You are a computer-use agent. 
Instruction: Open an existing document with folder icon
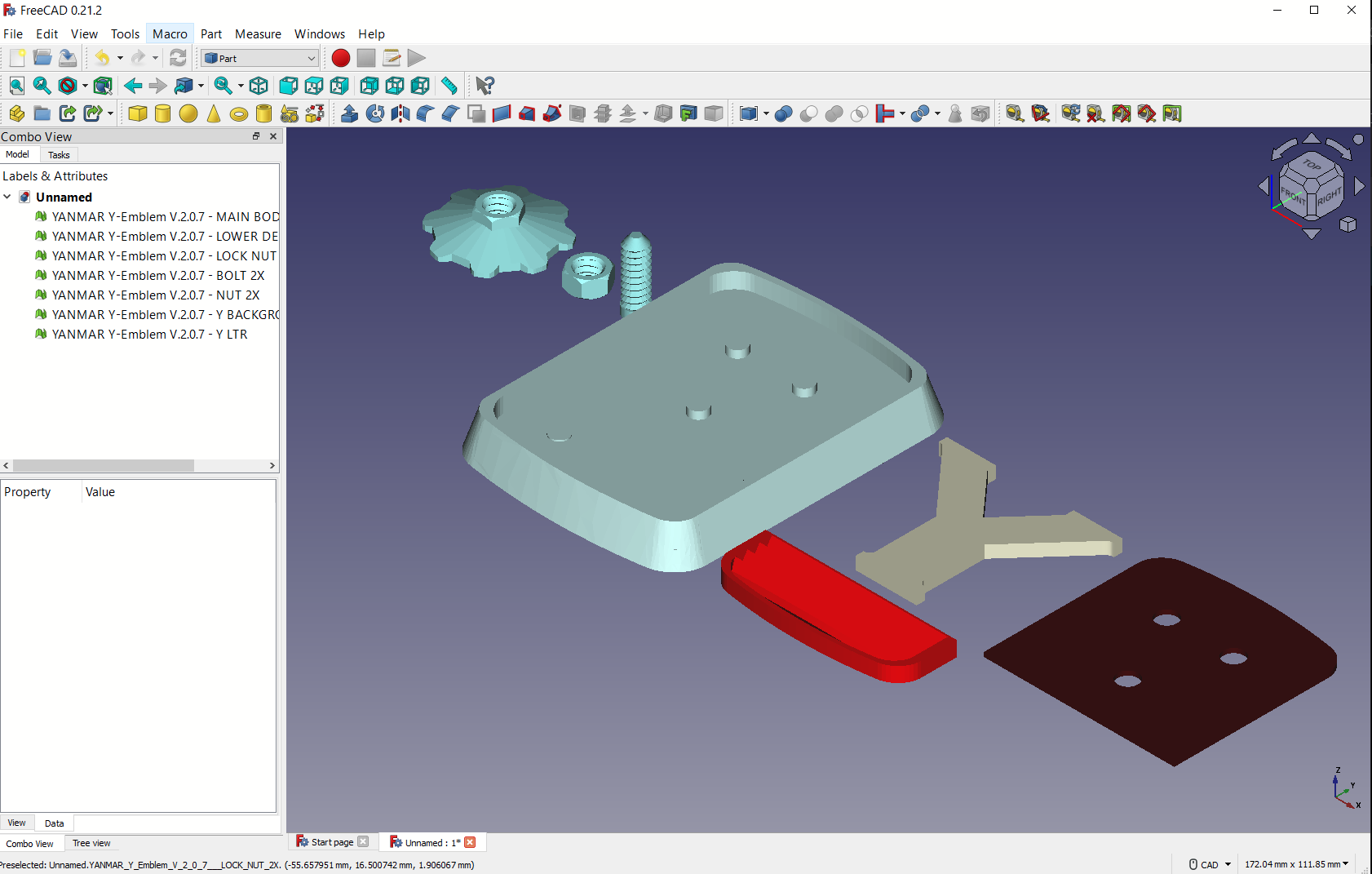(42, 58)
